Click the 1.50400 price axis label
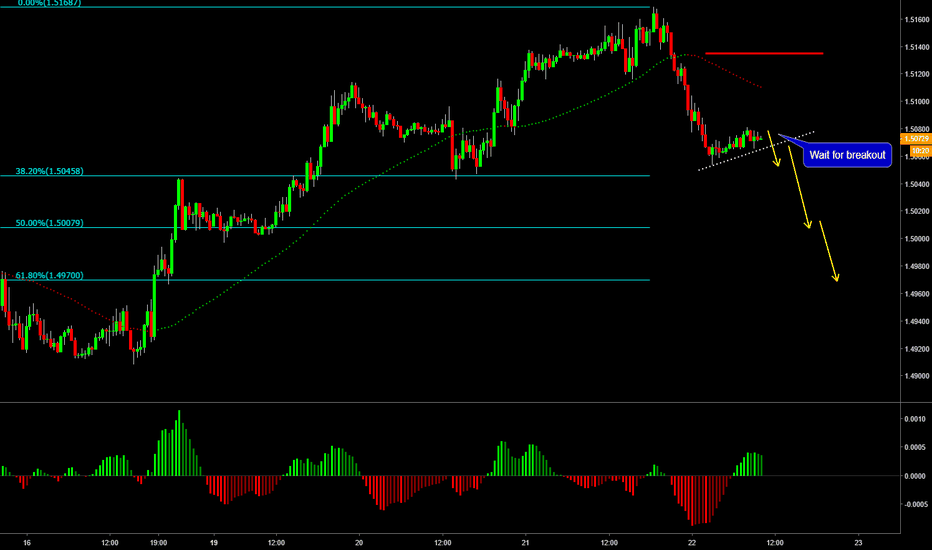Image resolution: width=932 pixels, height=550 pixels. click(x=917, y=184)
